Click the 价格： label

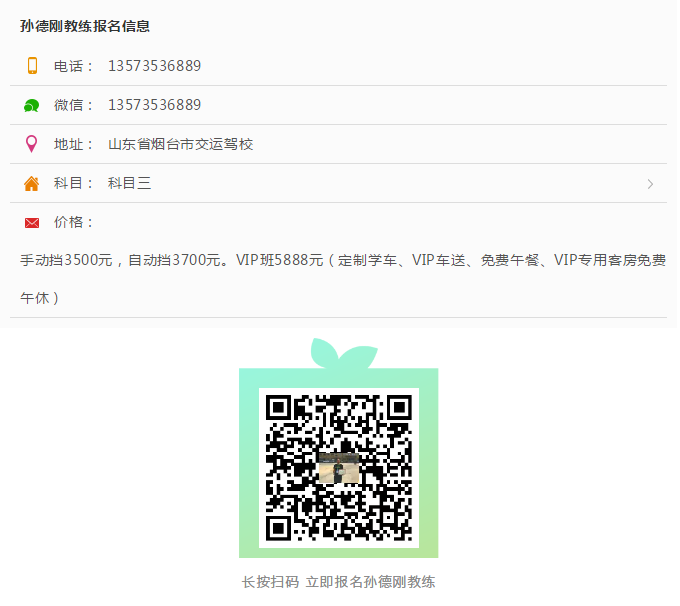(x=73, y=222)
